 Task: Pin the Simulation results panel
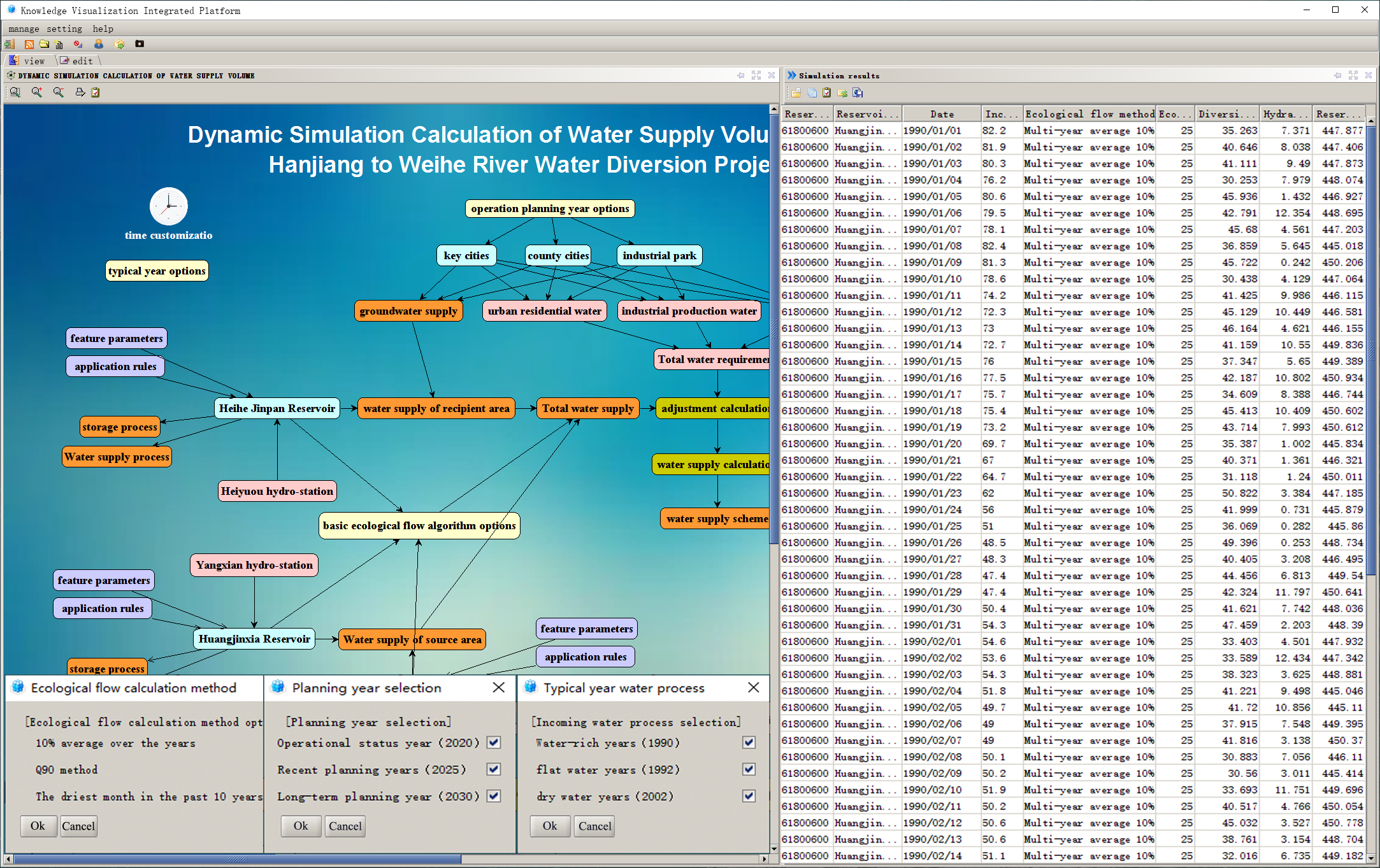click(x=1338, y=76)
